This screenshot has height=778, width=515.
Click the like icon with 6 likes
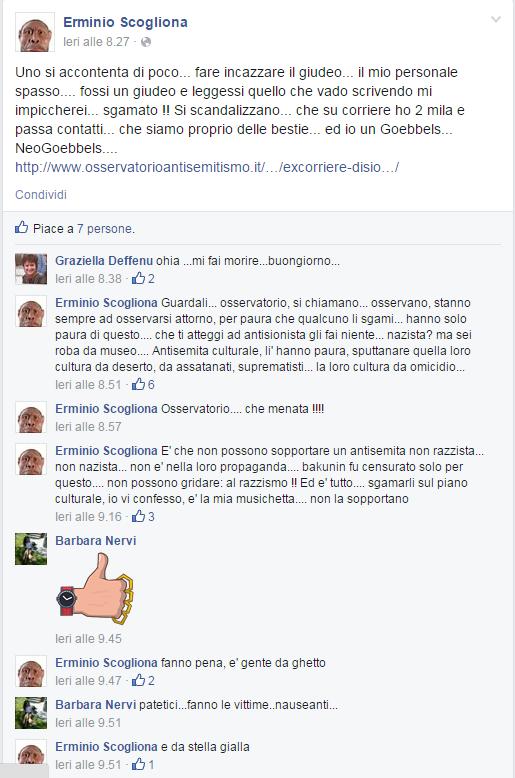click(x=138, y=384)
